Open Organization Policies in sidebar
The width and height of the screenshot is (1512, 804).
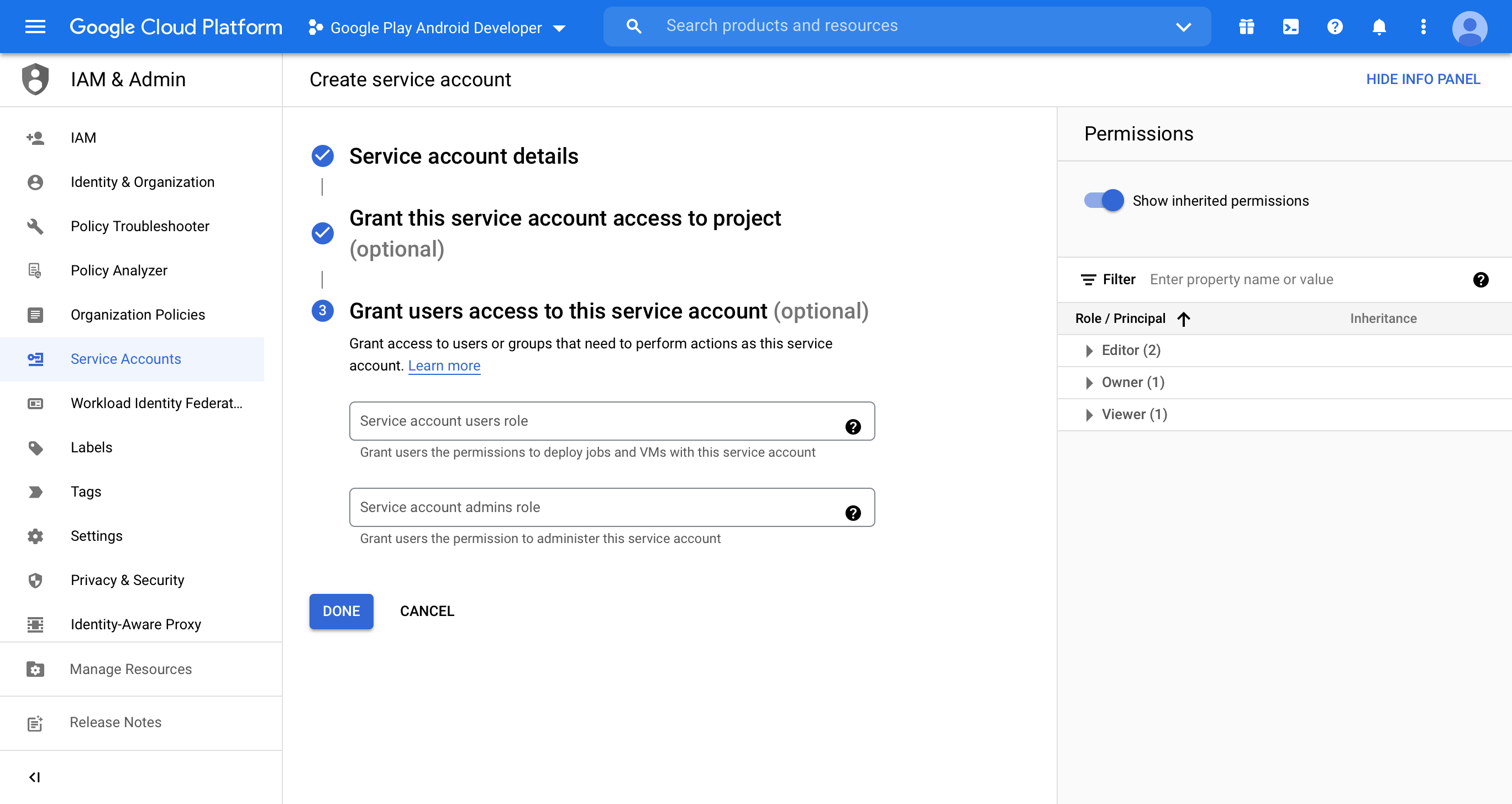138,314
